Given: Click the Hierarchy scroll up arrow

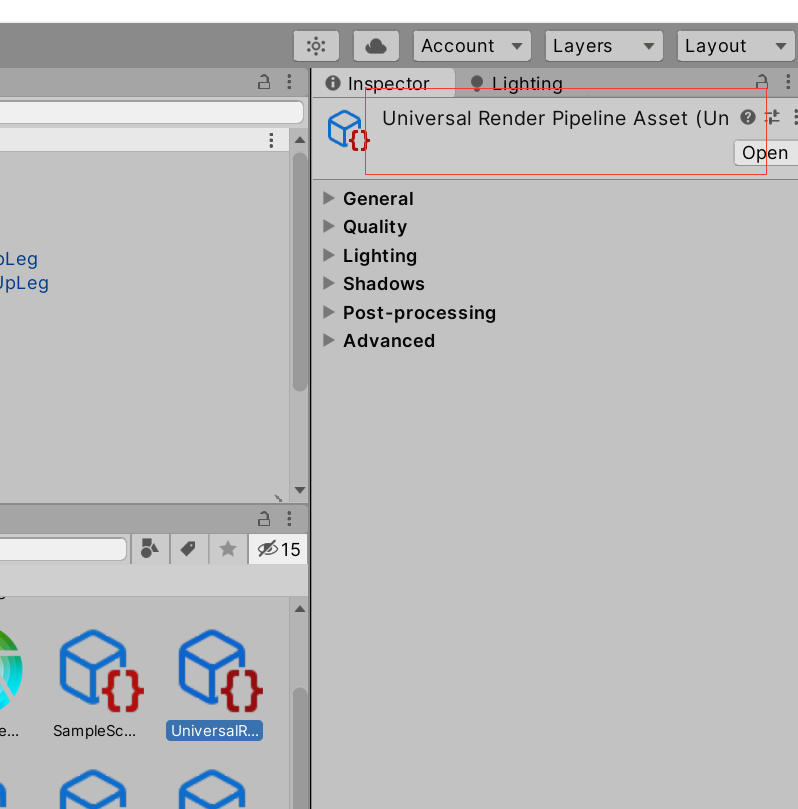Looking at the screenshot, I should click(300, 140).
